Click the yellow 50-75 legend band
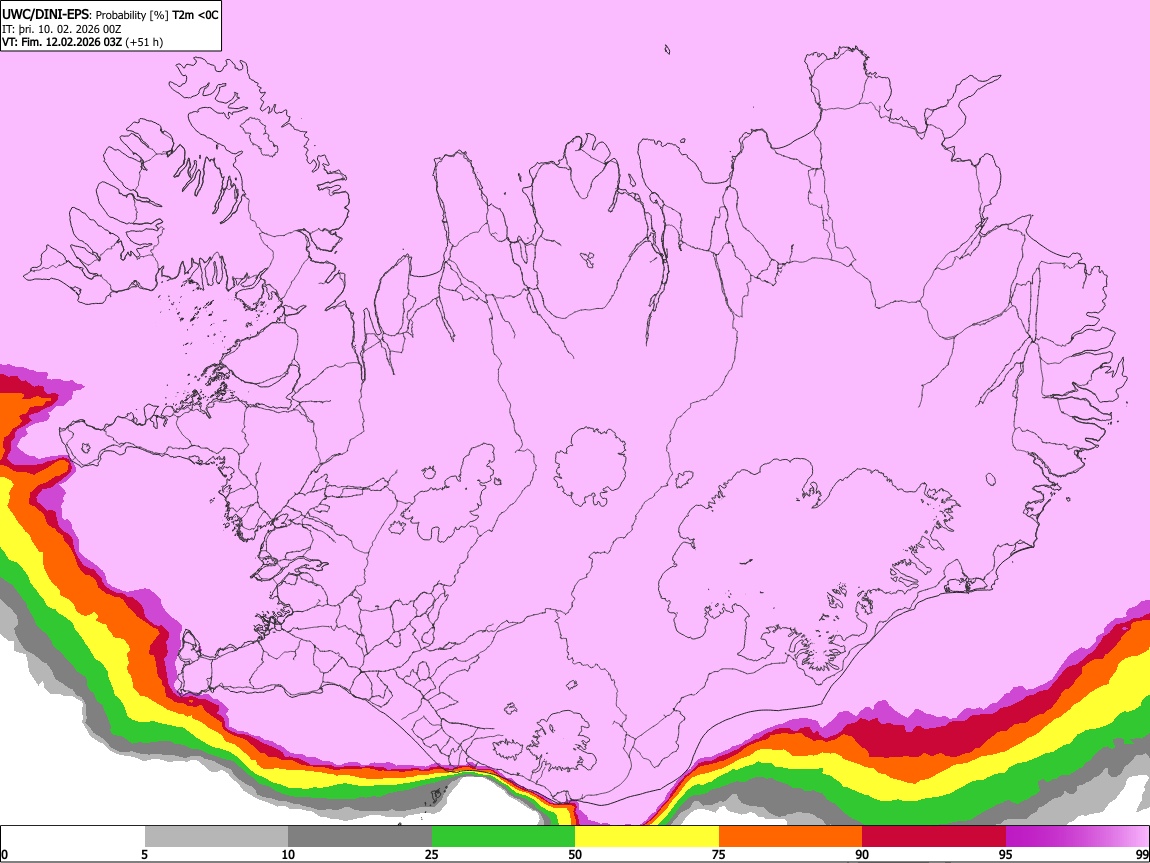 (x=647, y=836)
